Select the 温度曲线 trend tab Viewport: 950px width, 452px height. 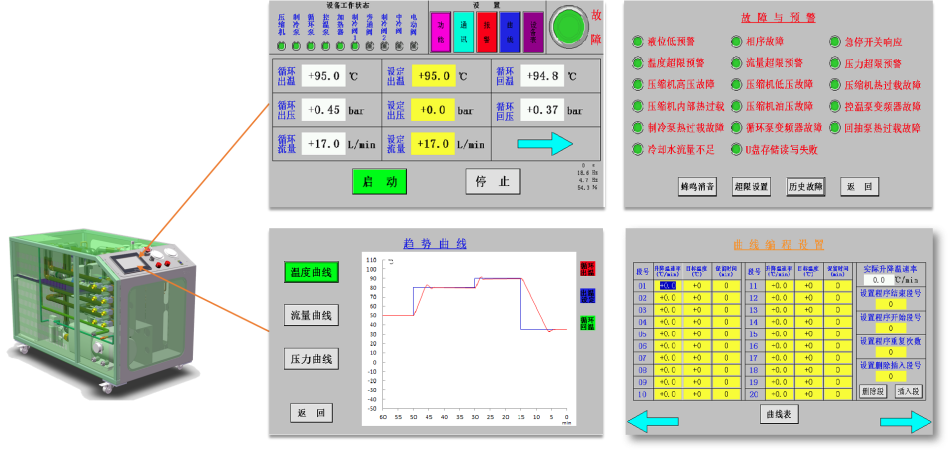311,272
